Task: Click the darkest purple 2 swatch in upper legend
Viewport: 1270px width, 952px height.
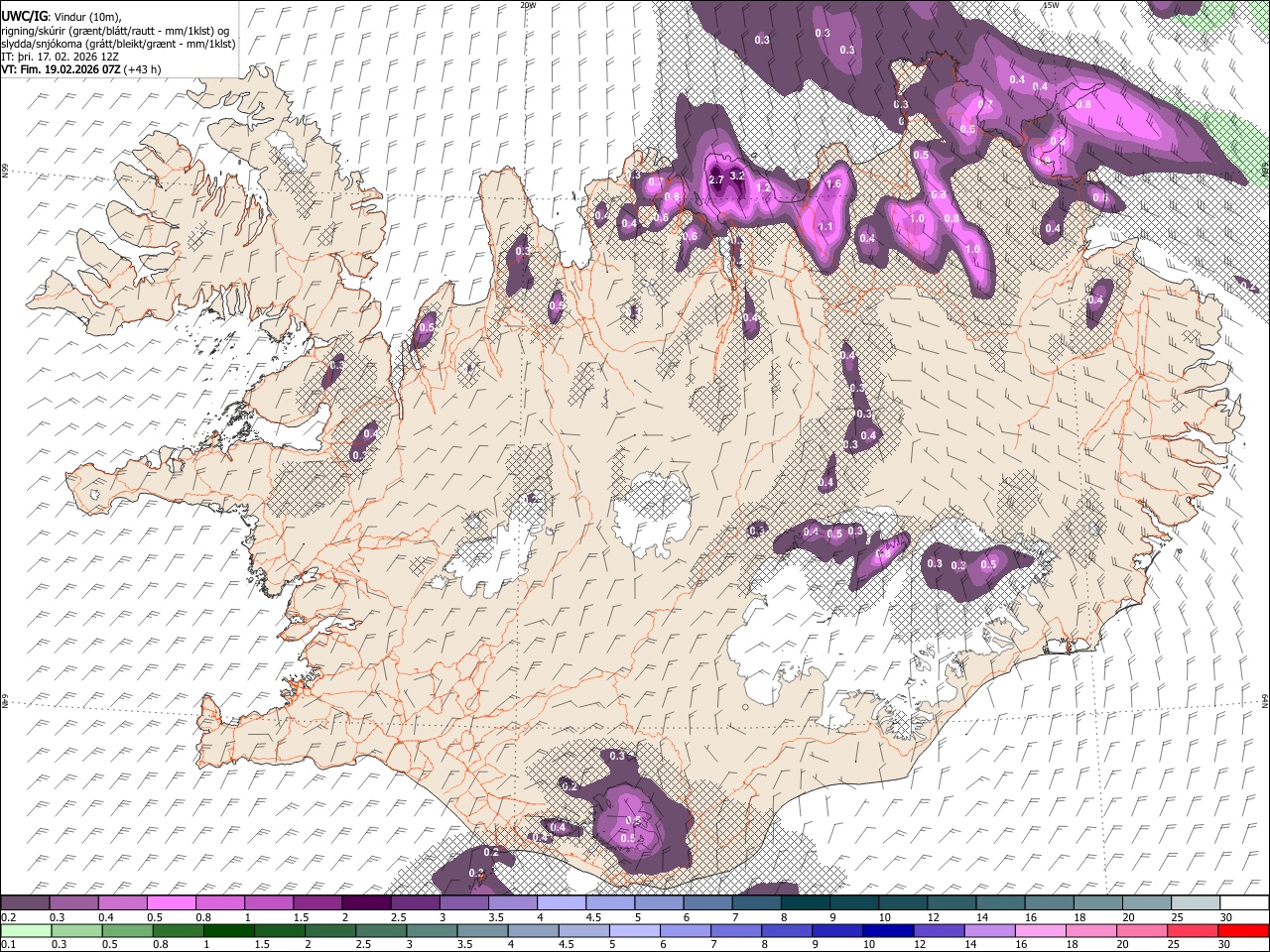Action: (x=366, y=902)
